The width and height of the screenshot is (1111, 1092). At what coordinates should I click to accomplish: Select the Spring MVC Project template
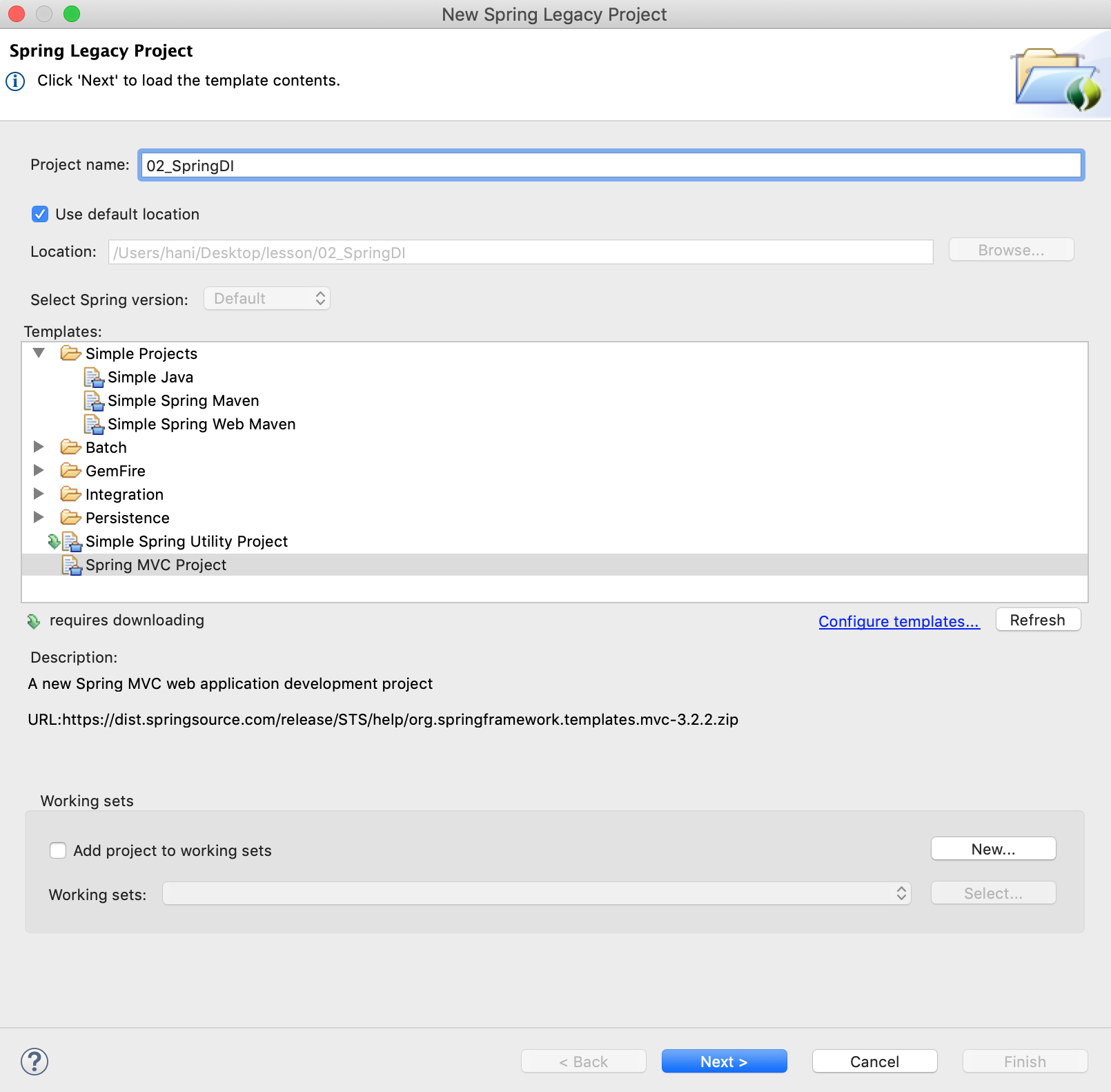coord(156,565)
